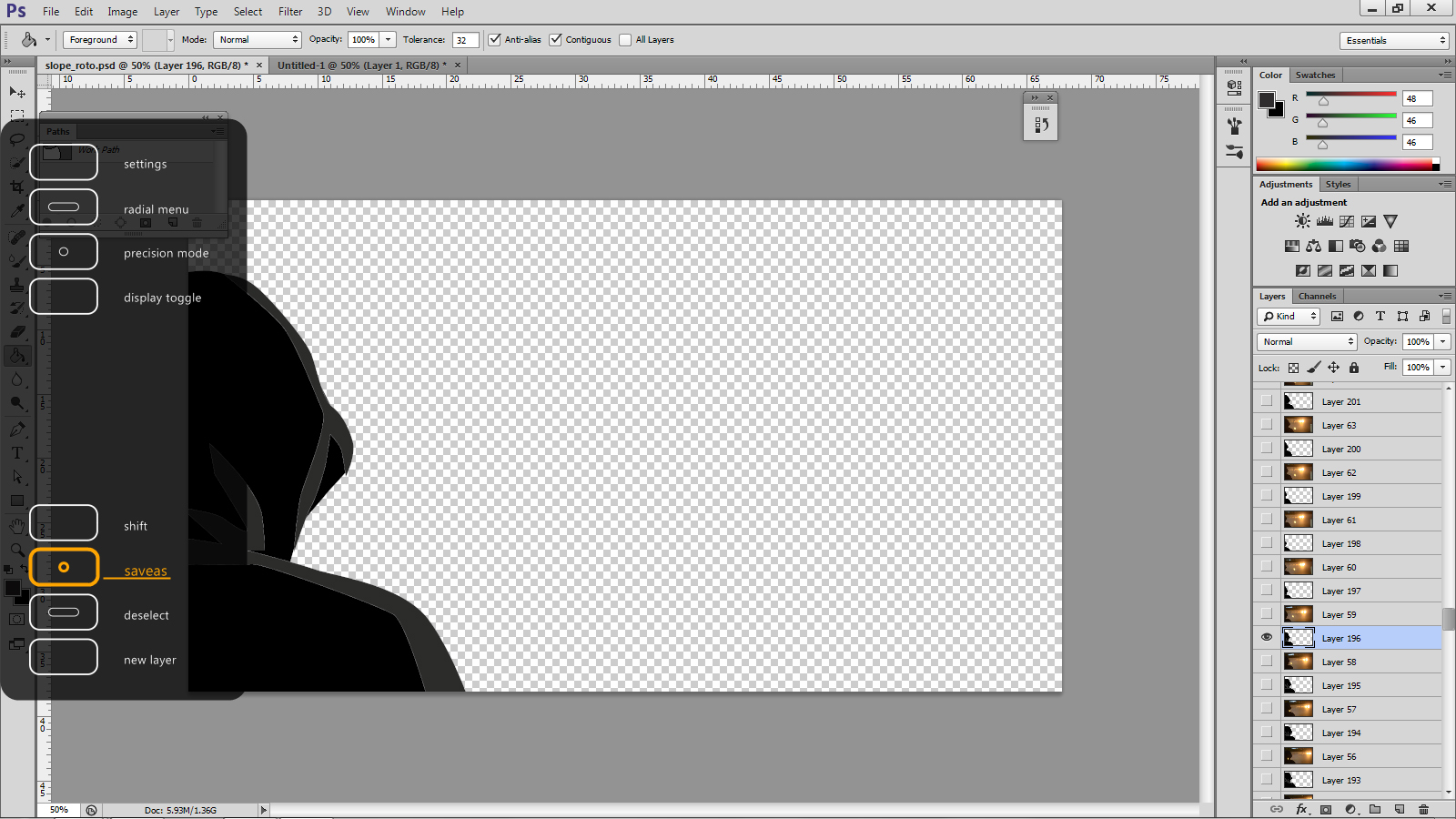Viewport: 1456px width, 819px height.
Task: Switch to the Channels tab
Action: pyautogui.click(x=1317, y=297)
